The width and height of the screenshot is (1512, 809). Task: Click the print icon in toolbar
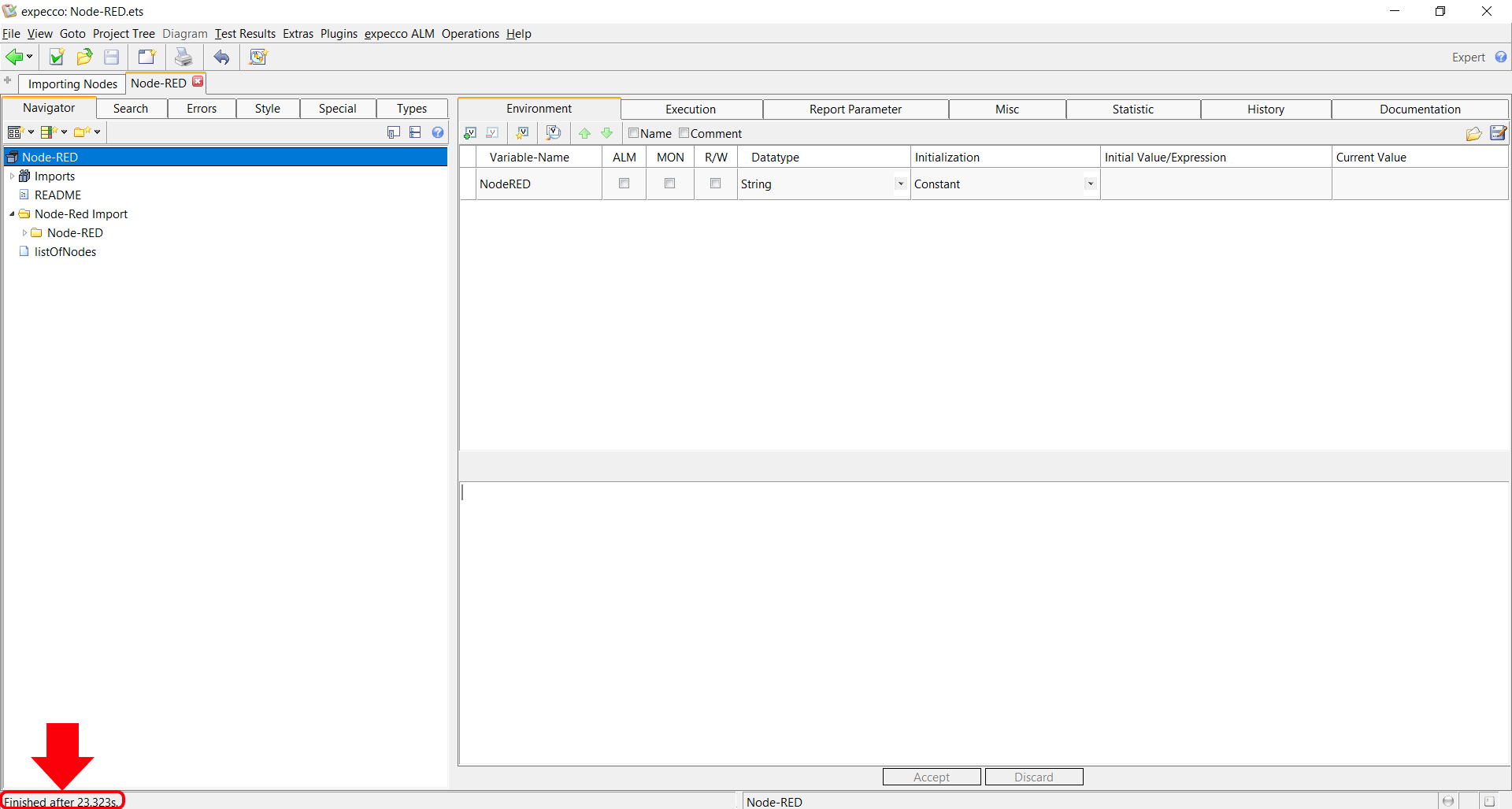click(x=183, y=57)
